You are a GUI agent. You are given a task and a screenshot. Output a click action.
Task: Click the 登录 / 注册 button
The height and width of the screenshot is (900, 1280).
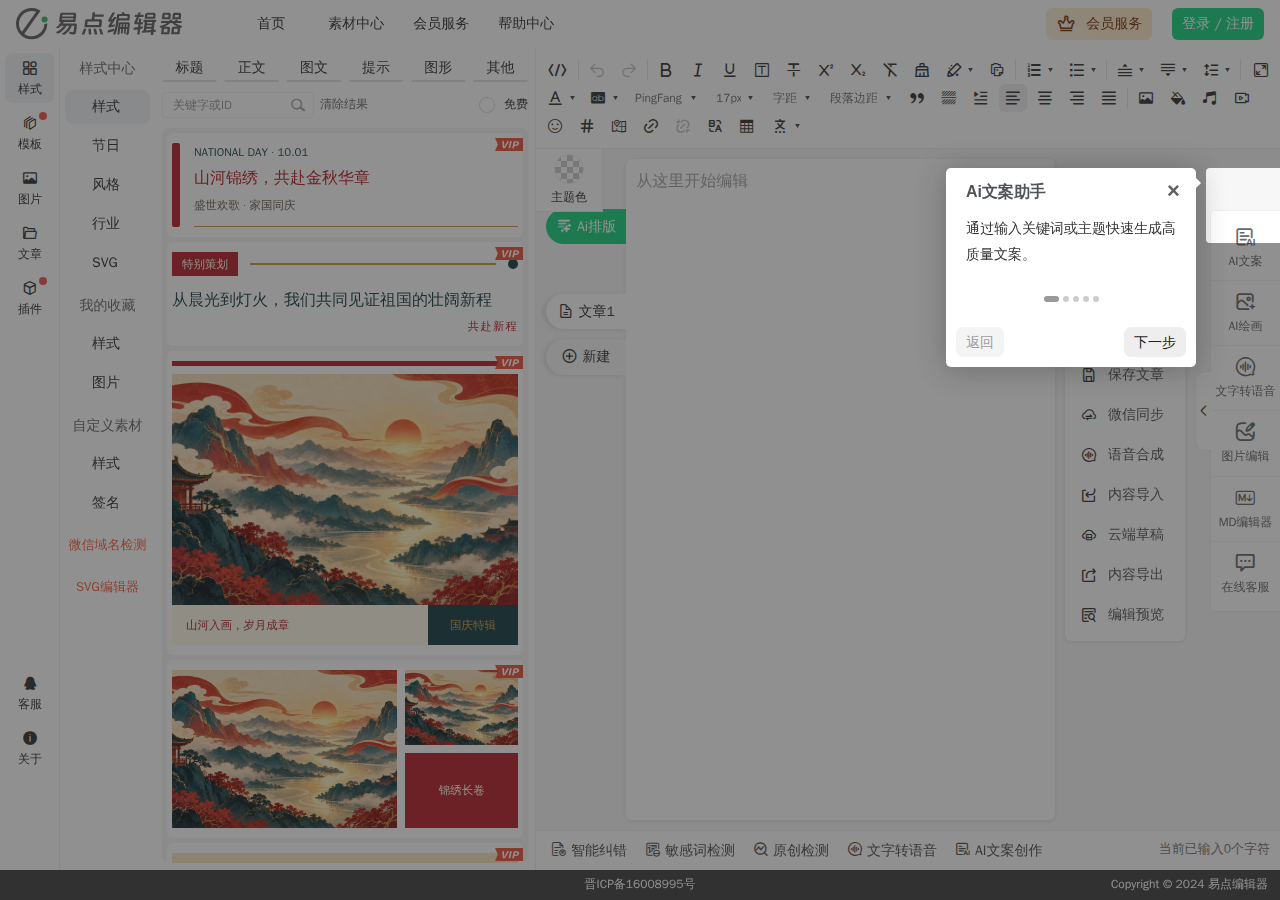click(x=1218, y=23)
